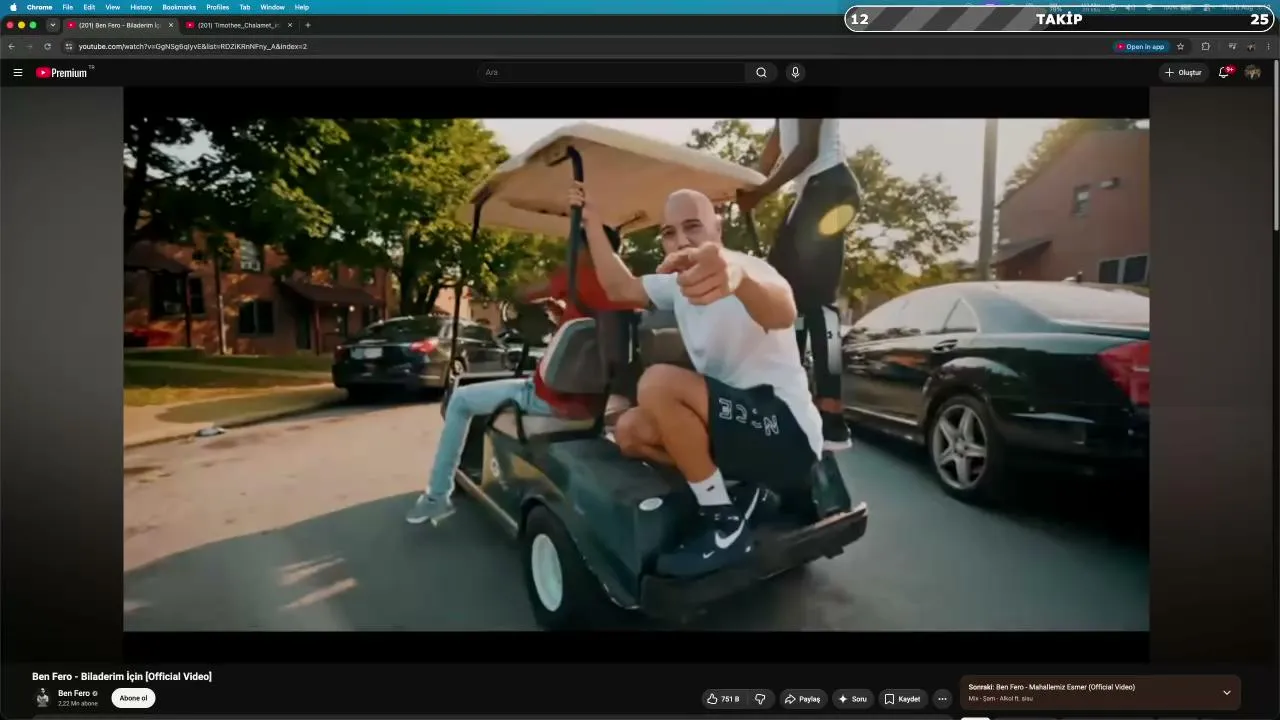This screenshot has height=720, width=1280.
Task: Open the notifications bell
Action: tap(1224, 73)
